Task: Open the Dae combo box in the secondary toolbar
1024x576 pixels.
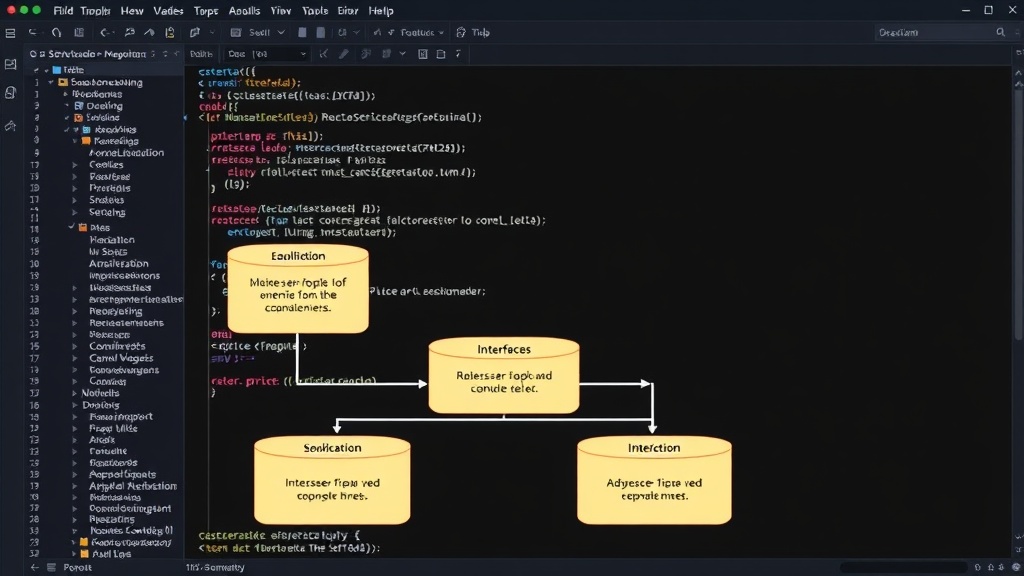Action: pyautogui.click(x=266, y=54)
